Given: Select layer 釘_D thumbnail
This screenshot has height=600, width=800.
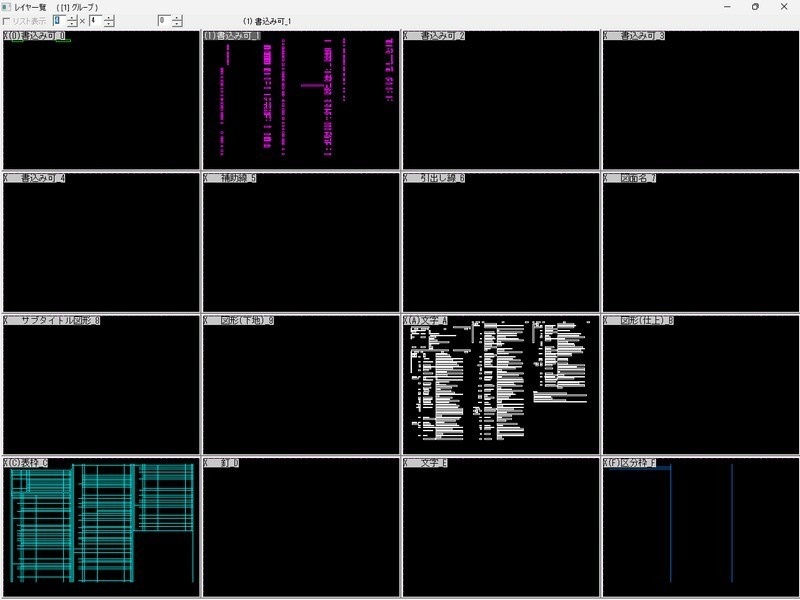Looking at the screenshot, I should [x=301, y=527].
